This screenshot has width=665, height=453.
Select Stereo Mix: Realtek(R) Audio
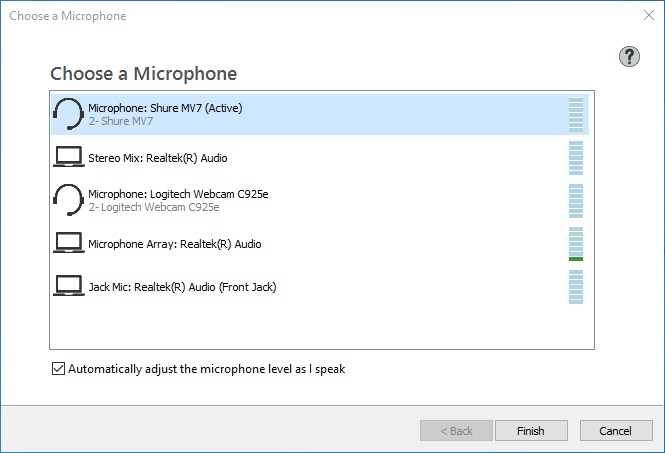click(320, 158)
